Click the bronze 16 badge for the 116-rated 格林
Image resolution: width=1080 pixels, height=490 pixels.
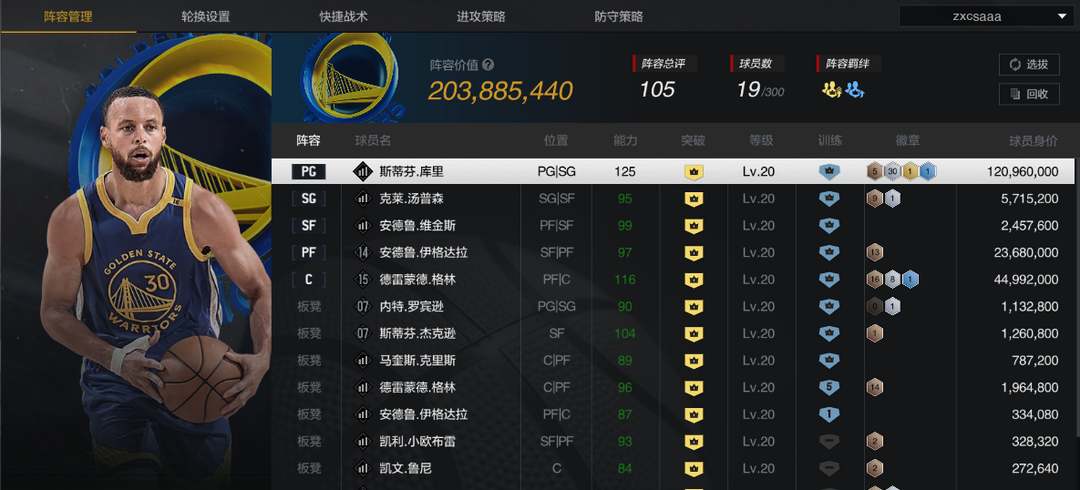click(875, 279)
